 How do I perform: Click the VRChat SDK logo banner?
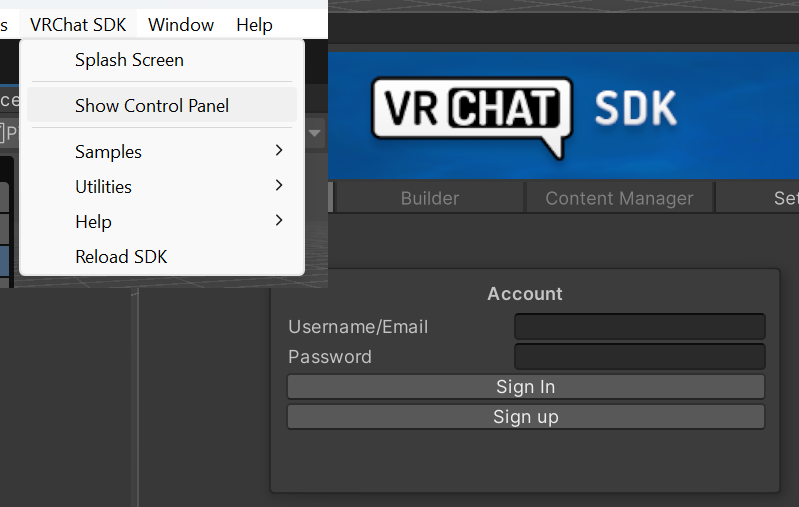(563, 115)
